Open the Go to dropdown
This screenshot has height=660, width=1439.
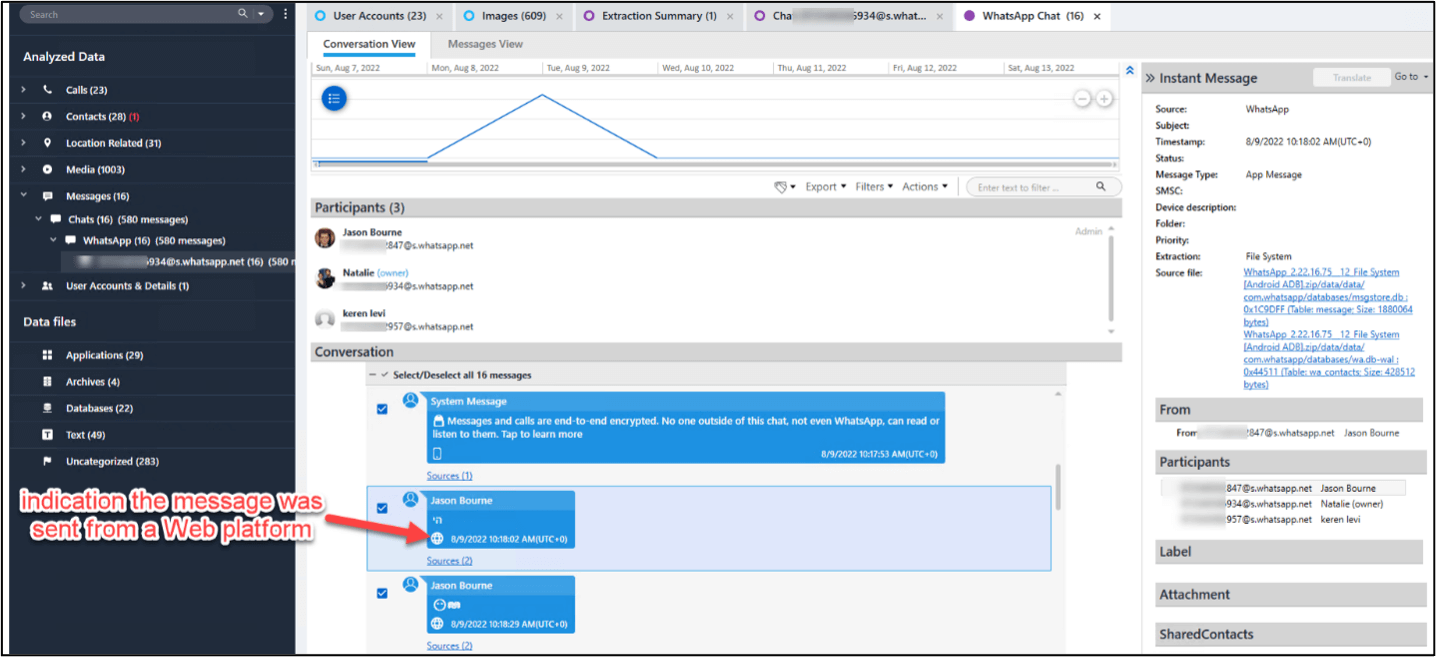click(1412, 77)
